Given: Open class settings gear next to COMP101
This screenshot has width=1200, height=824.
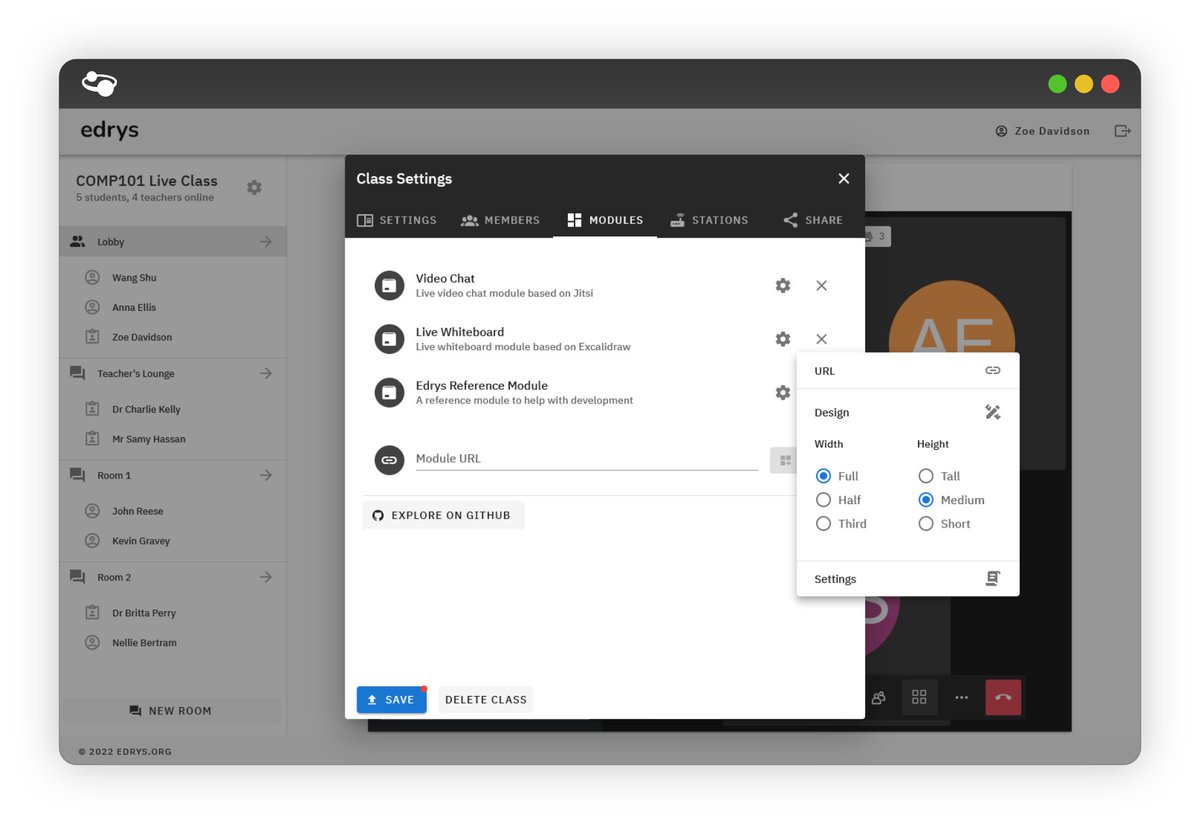Looking at the screenshot, I should 254,187.
